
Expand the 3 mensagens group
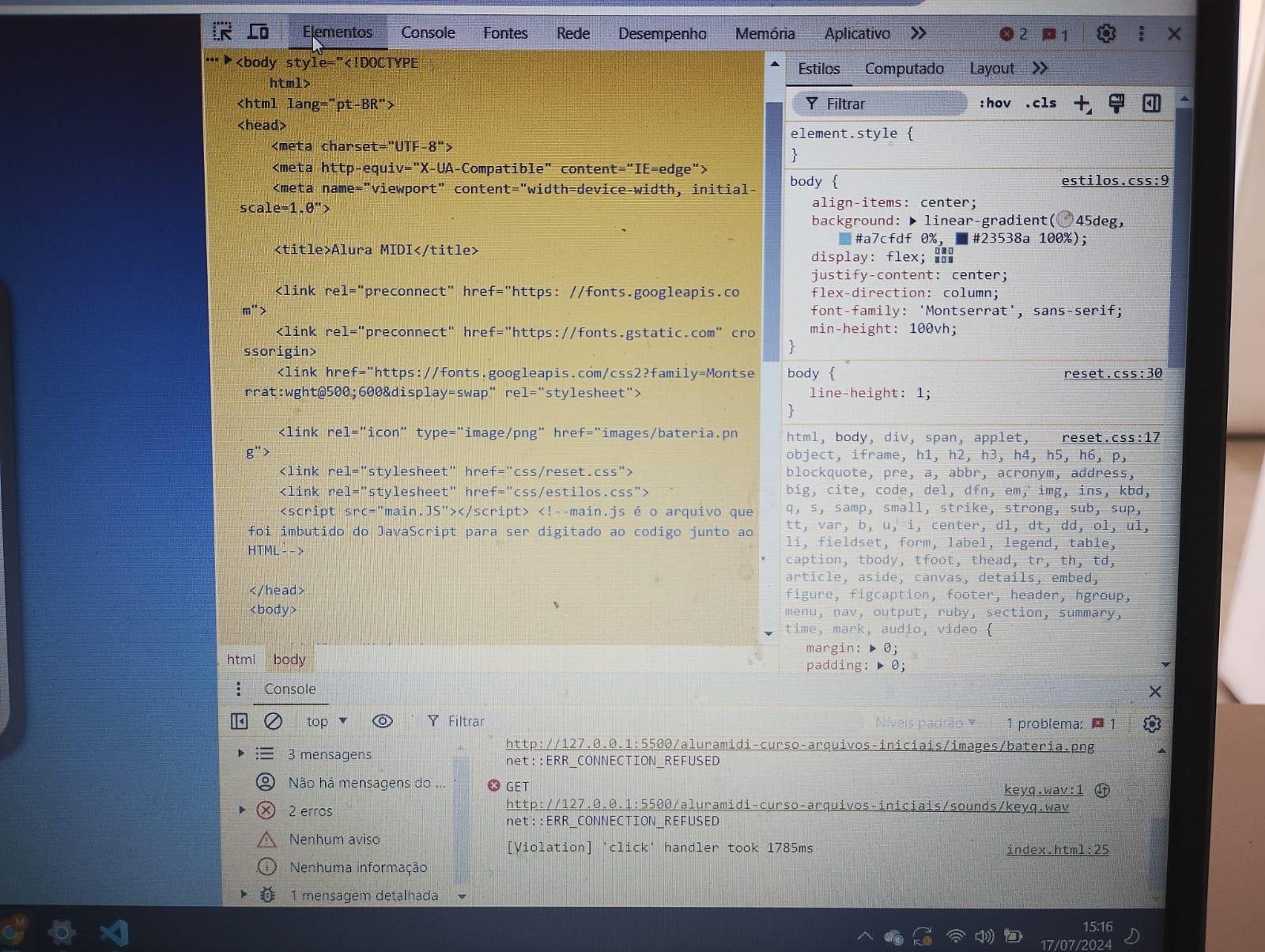(241, 754)
